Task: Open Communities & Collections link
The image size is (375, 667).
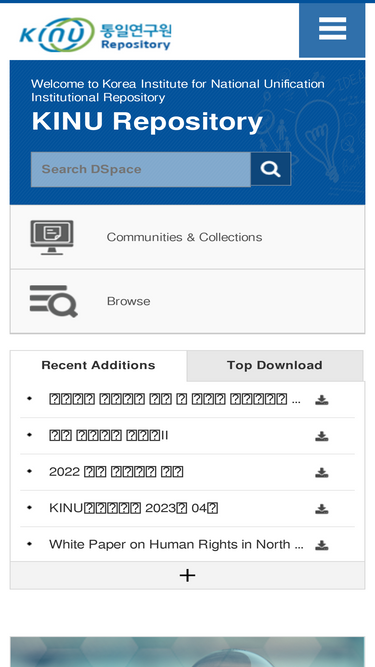Action: point(184,237)
